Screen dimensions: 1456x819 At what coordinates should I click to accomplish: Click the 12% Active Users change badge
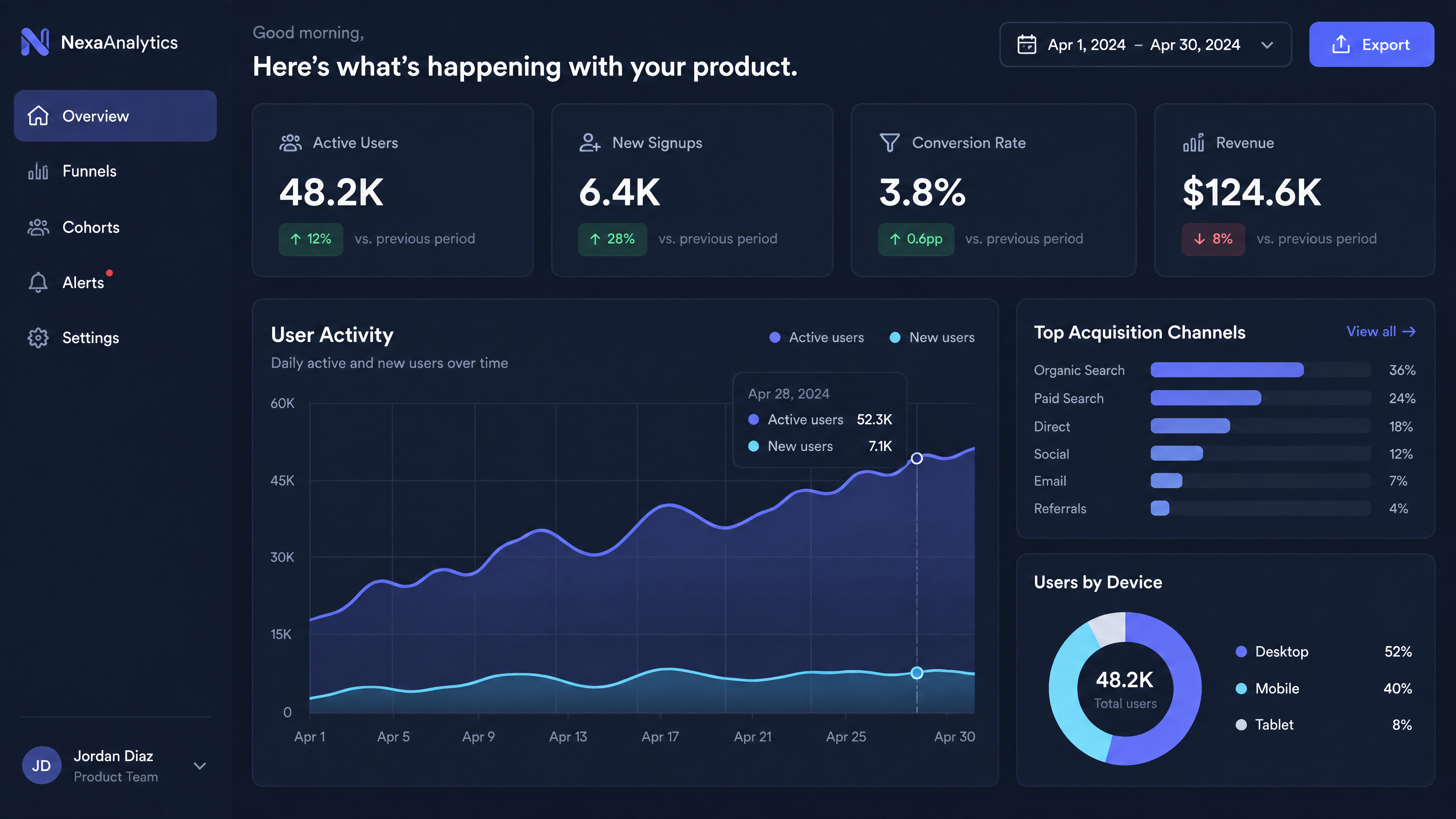click(x=311, y=239)
